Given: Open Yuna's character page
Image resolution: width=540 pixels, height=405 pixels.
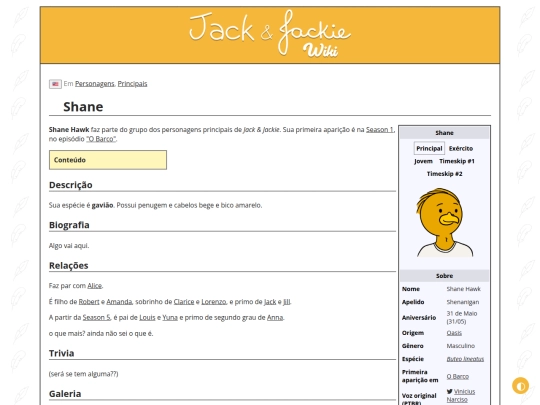Looking at the screenshot, I should pyautogui.click(x=170, y=318).
